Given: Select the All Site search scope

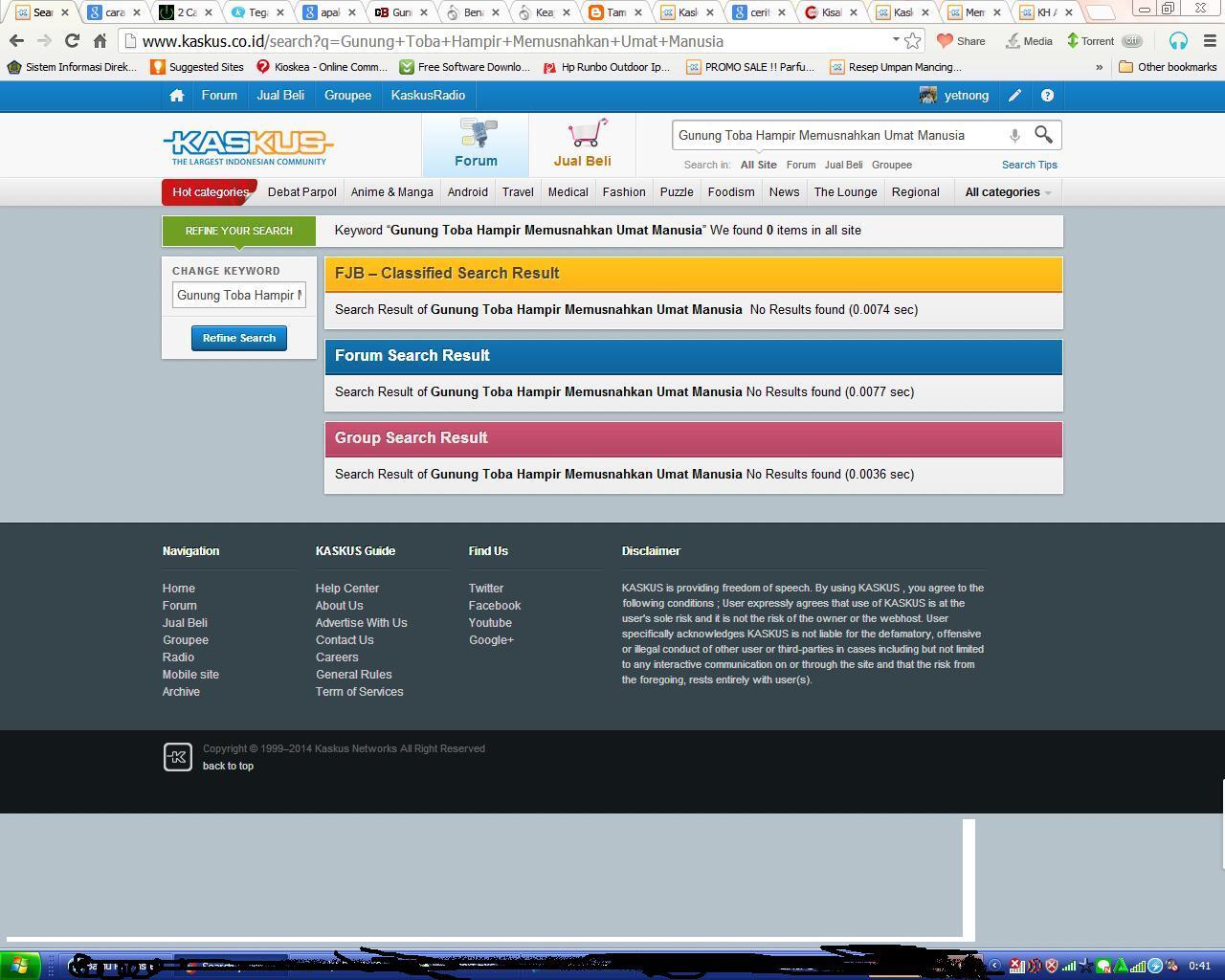Looking at the screenshot, I should tap(758, 165).
